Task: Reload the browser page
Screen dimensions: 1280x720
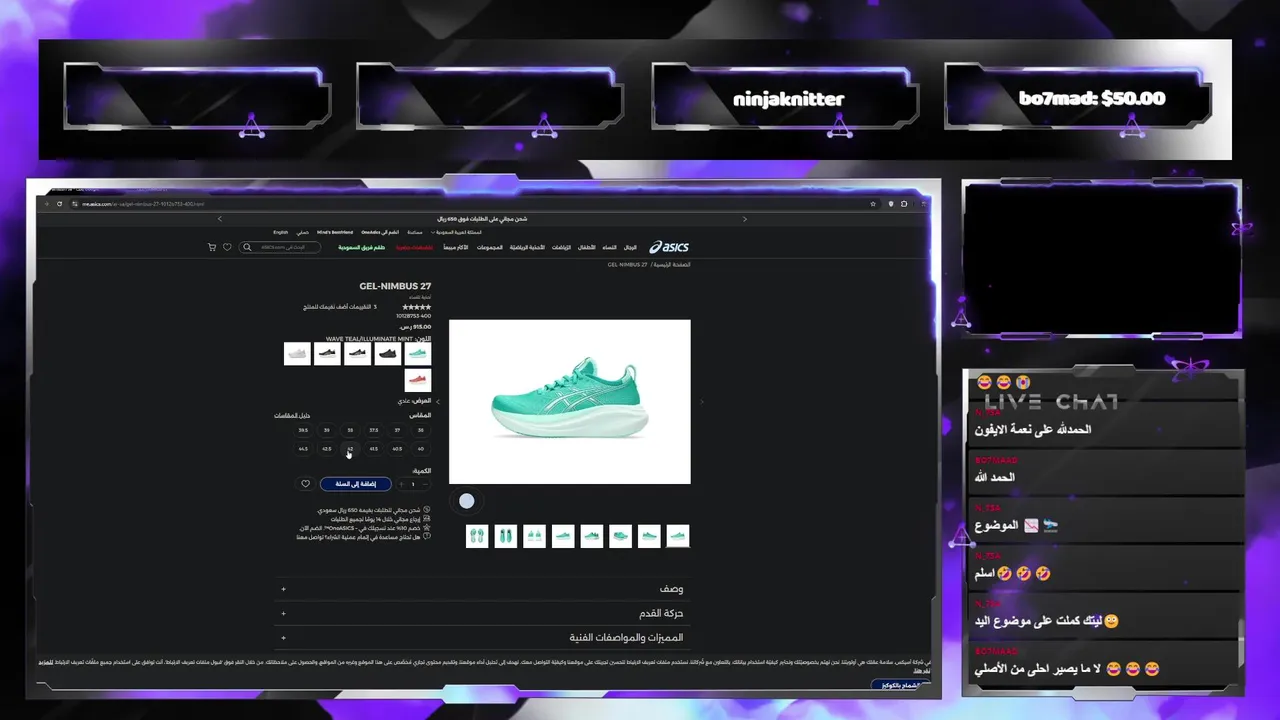Action: (59, 204)
